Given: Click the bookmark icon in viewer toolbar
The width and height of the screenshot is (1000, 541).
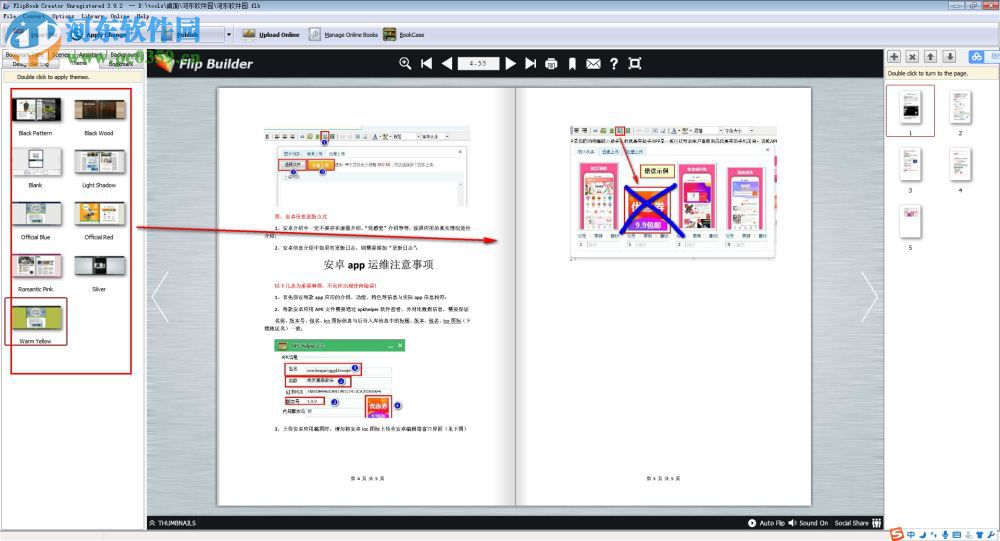Looking at the screenshot, I should pos(572,64).
